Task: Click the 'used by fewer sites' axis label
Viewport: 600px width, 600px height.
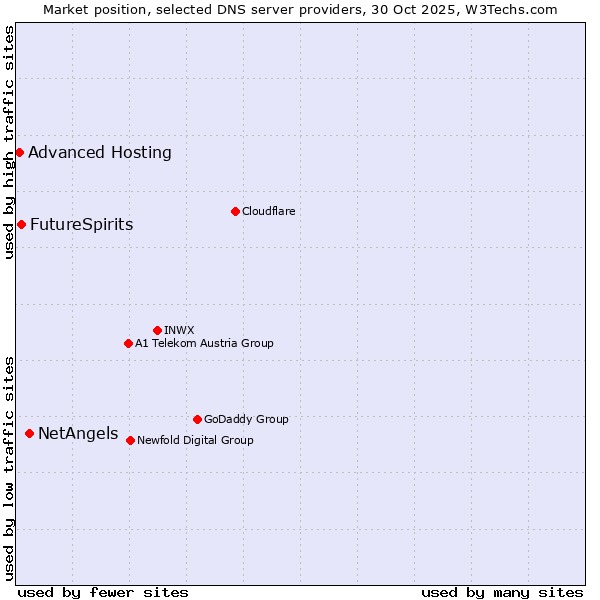Action: pyautogui.click(x=103, y=592)
